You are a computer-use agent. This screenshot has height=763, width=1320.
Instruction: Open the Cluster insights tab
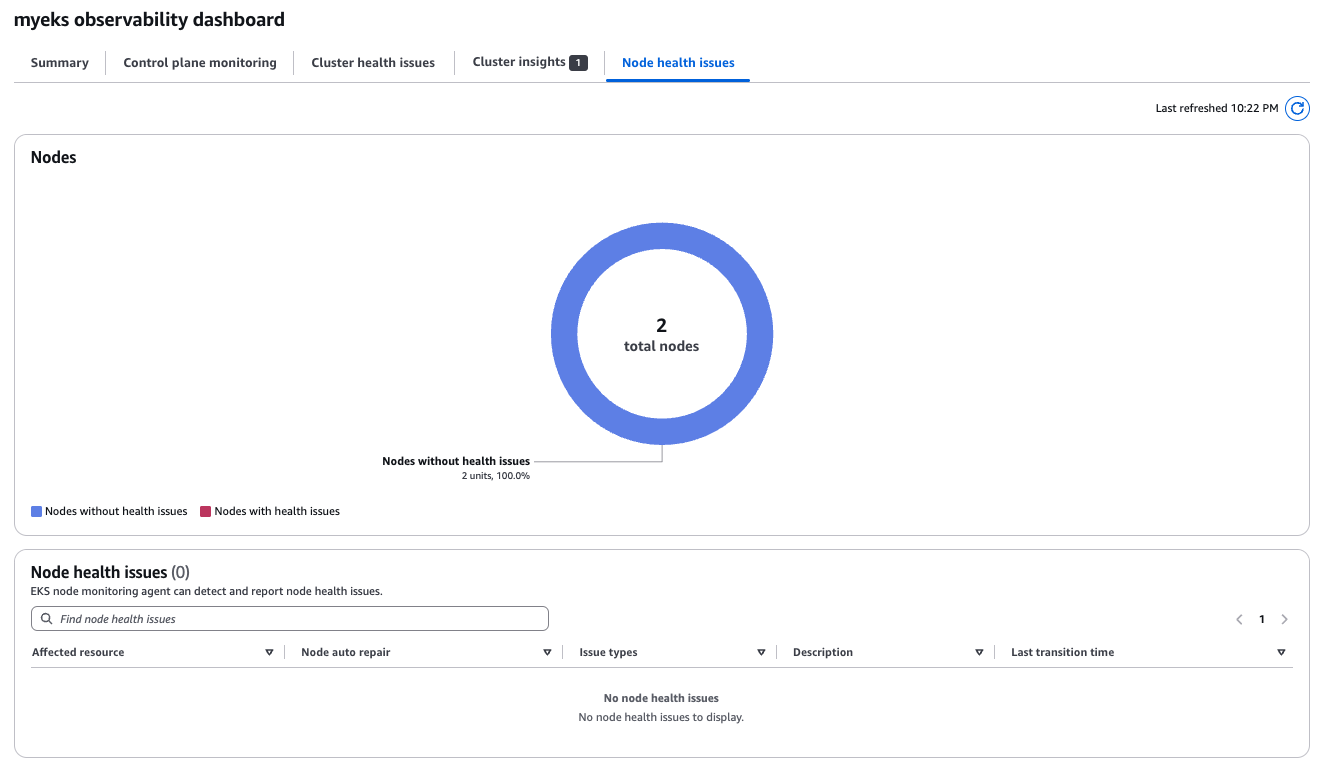pyautogui.click(x=530, y=62)
